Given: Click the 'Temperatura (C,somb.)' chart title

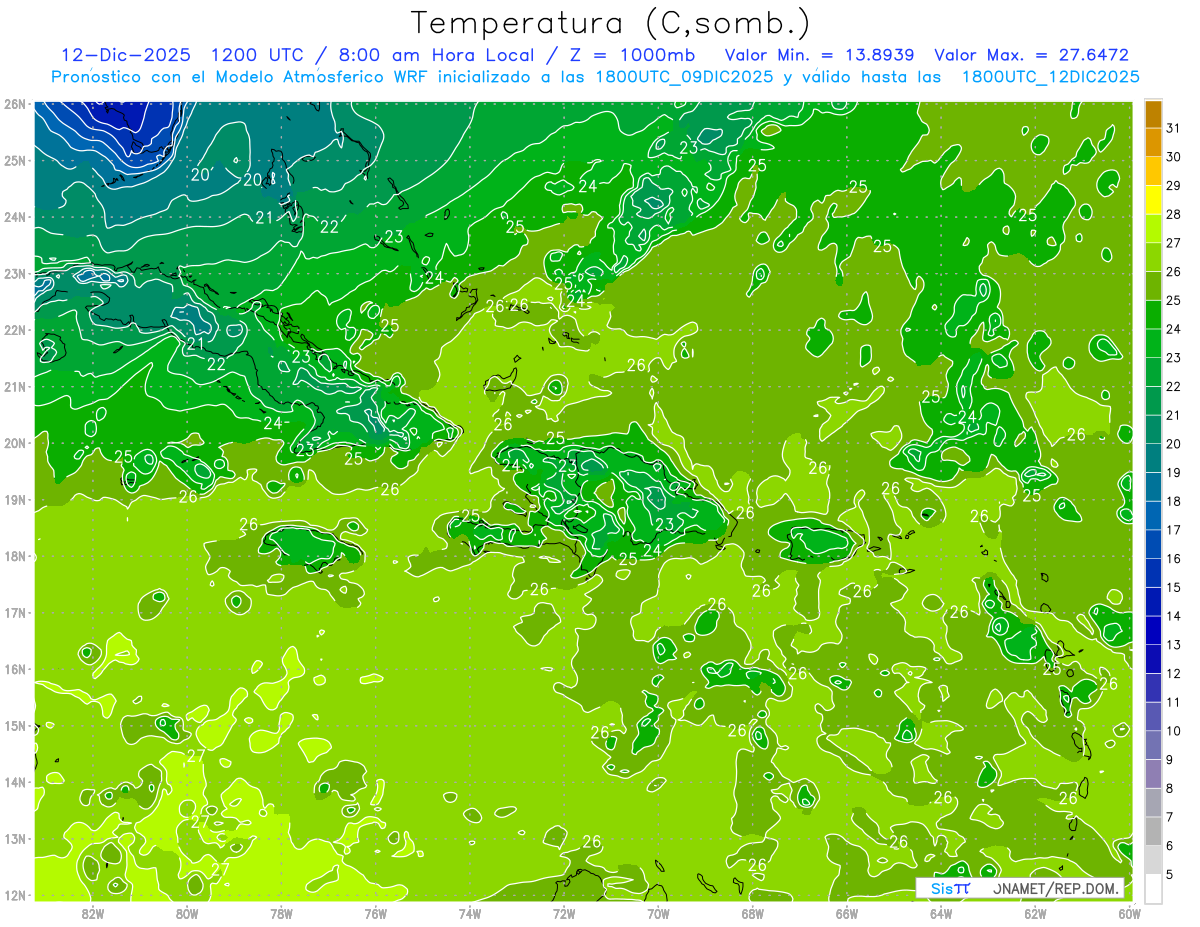Looking at the screenshot, I should tap(610, 23).
